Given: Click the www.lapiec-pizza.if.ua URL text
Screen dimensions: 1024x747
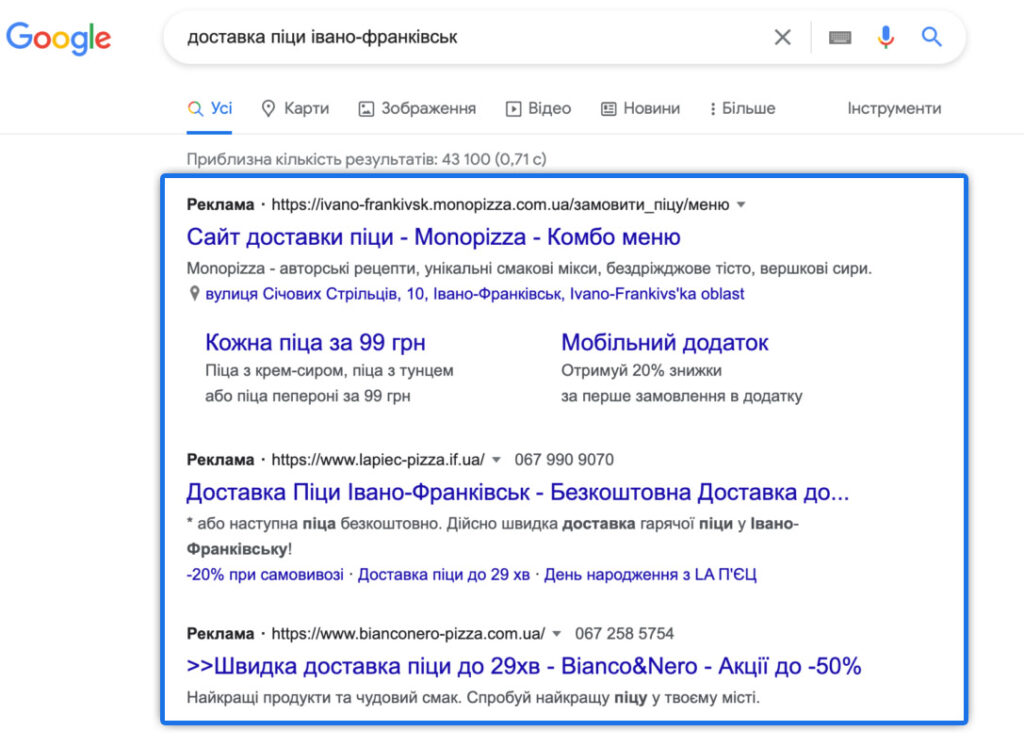Looking at the screenshot, I should (377, 460).
